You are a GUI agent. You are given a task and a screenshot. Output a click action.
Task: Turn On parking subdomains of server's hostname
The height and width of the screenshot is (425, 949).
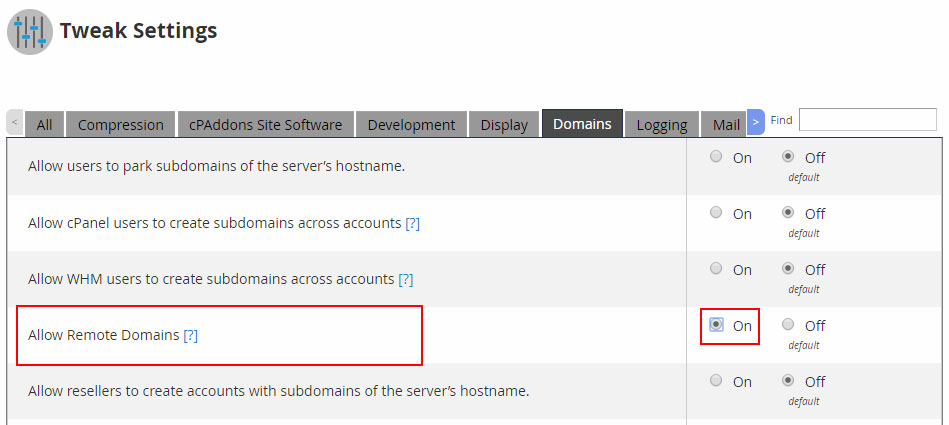[x=716, y=157]
